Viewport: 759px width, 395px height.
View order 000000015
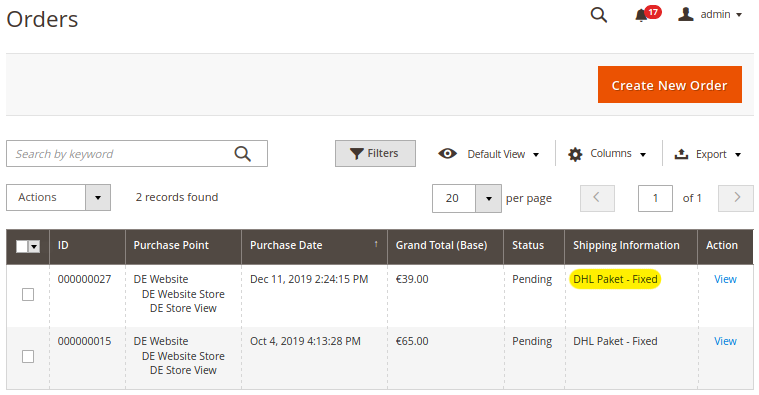[725, 341]
